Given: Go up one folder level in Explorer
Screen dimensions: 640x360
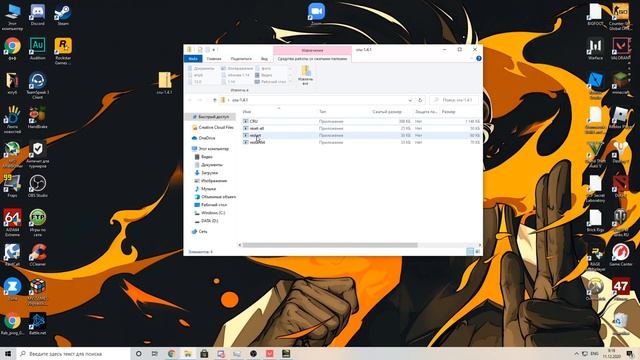Looking at the screenshot, I should pyautogui.click(x=215, y=100).
